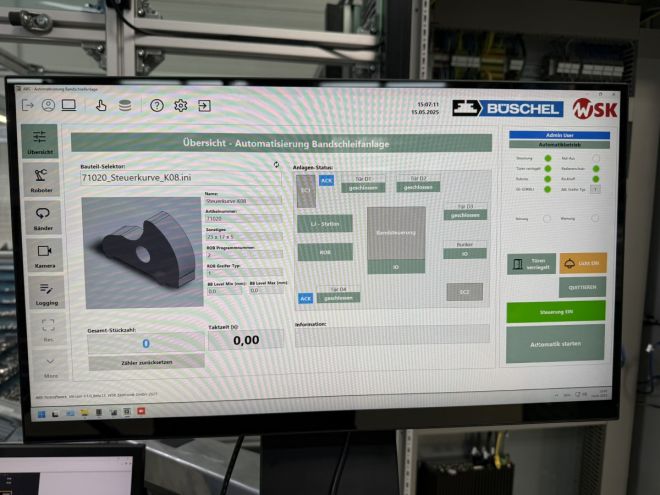The image size is (660, 495).
Task: Click the laptop screen icon in toolbar
Action: click(x=69, y=105)
